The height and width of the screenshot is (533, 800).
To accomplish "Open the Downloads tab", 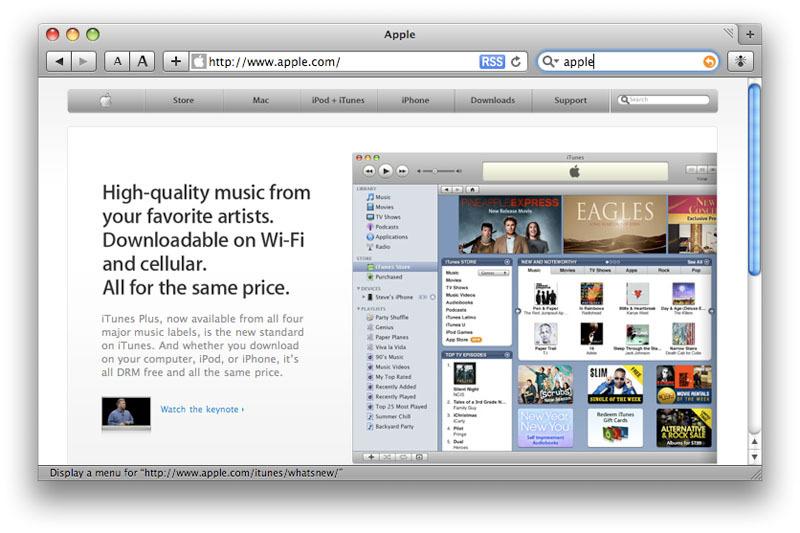I will [493, 100].
